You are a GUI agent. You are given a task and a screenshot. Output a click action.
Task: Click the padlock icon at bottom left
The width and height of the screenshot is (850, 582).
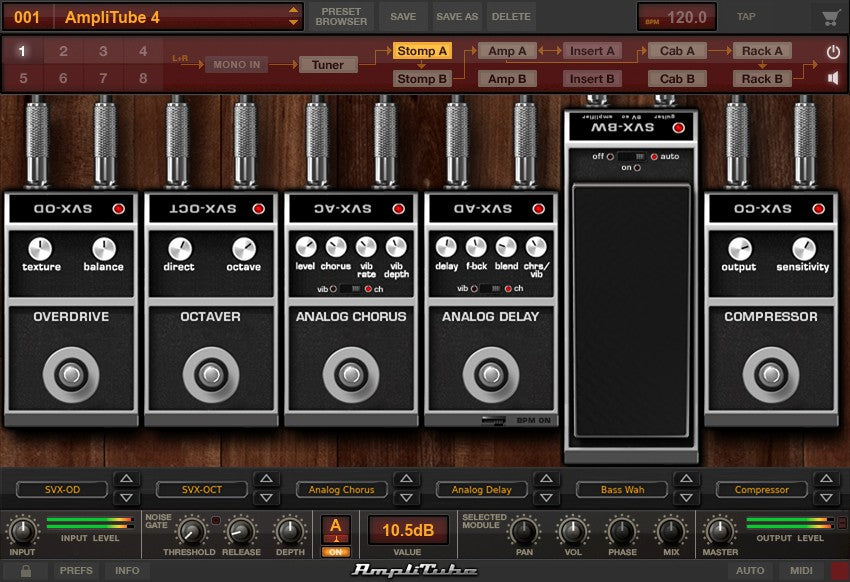point(25,571)
